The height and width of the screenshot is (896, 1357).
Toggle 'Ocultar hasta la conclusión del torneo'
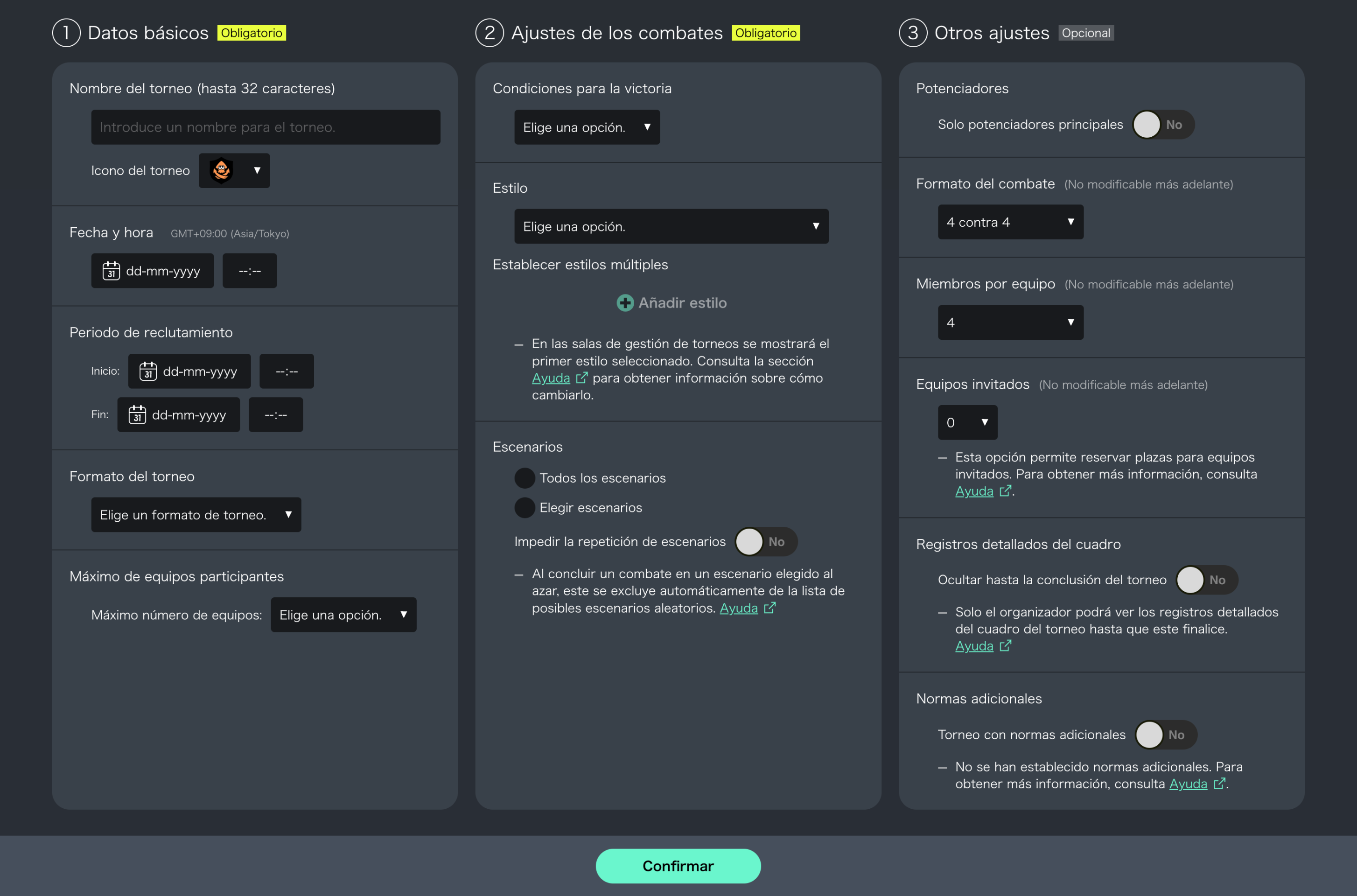1207,580
